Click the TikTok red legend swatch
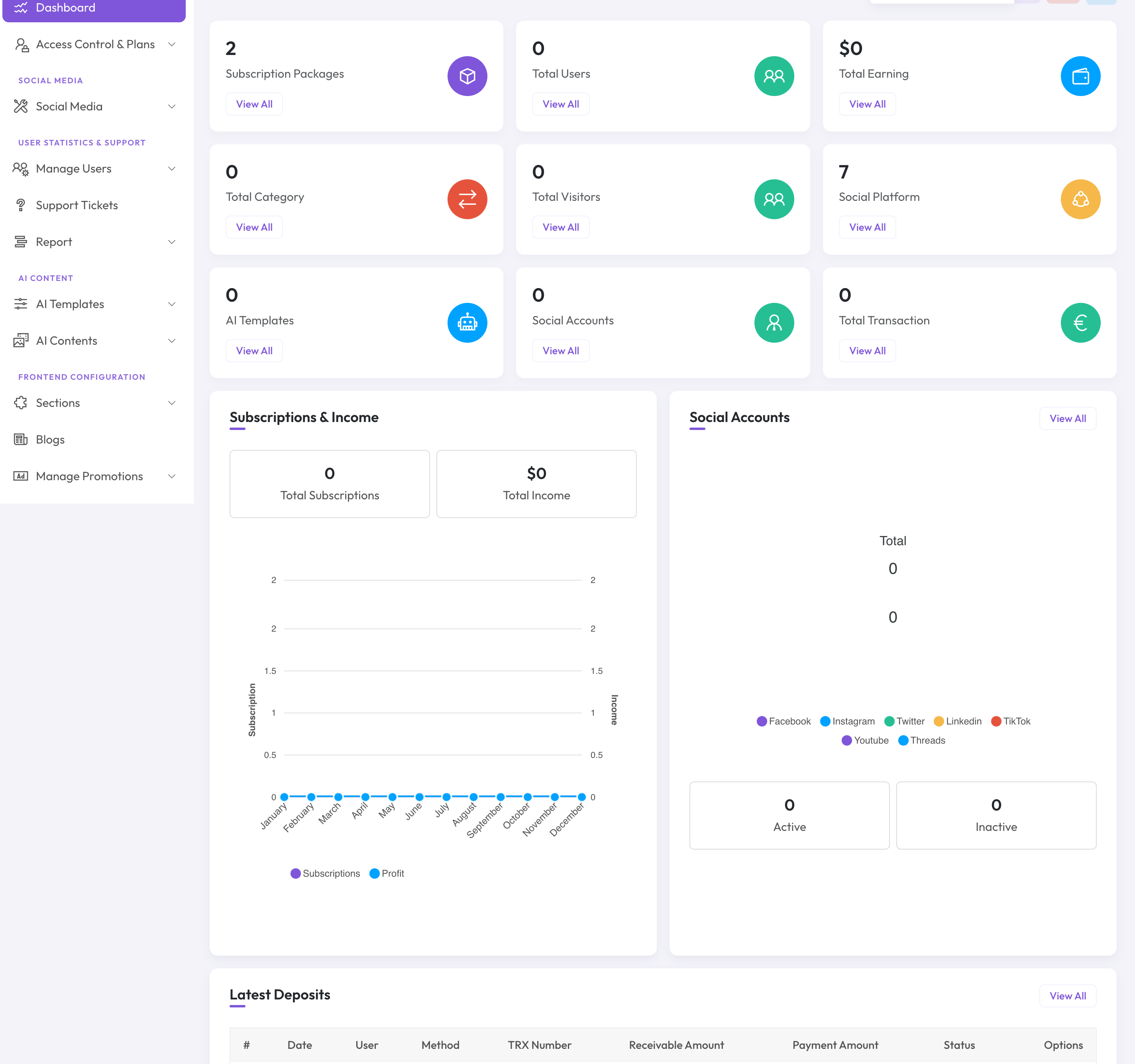Viewport: 1135px width, 1064px height. (x=996, y=721)
